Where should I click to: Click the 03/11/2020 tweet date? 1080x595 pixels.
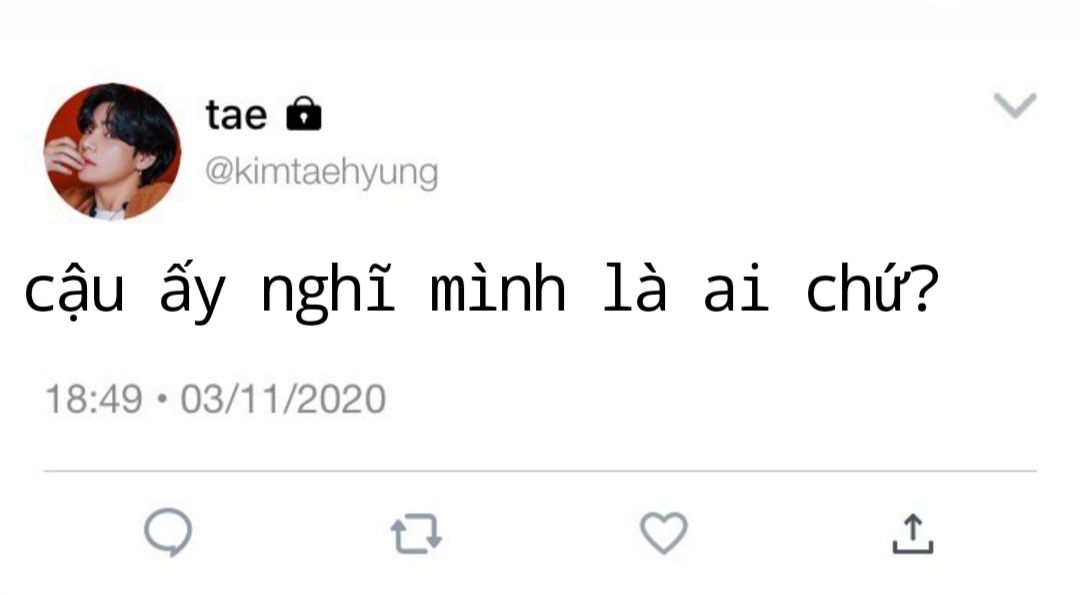(x=283, y=400)
